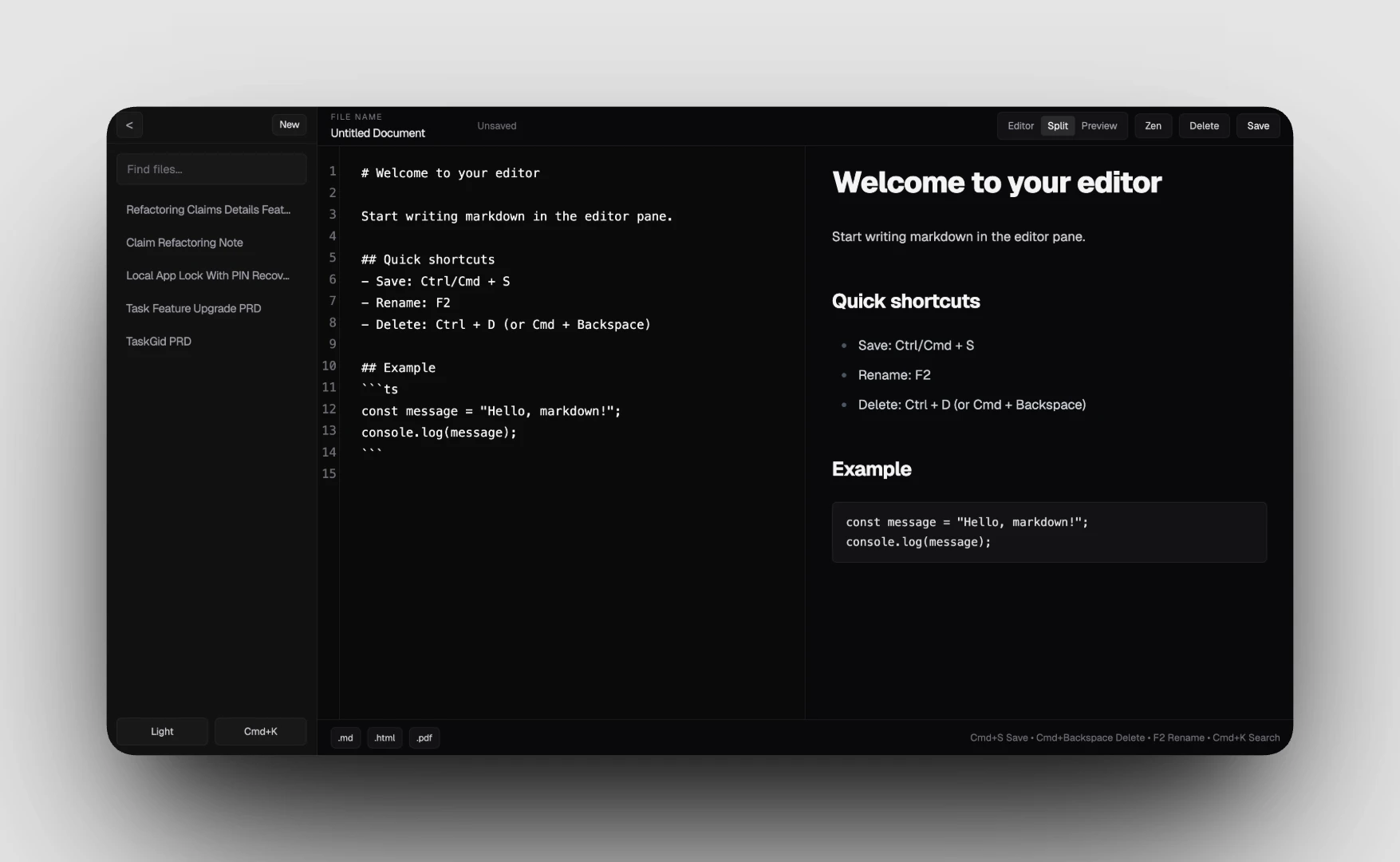Click the preview paragraph 'Start writing markdown'
The image size is (1400, 862).
pos(958,237)
